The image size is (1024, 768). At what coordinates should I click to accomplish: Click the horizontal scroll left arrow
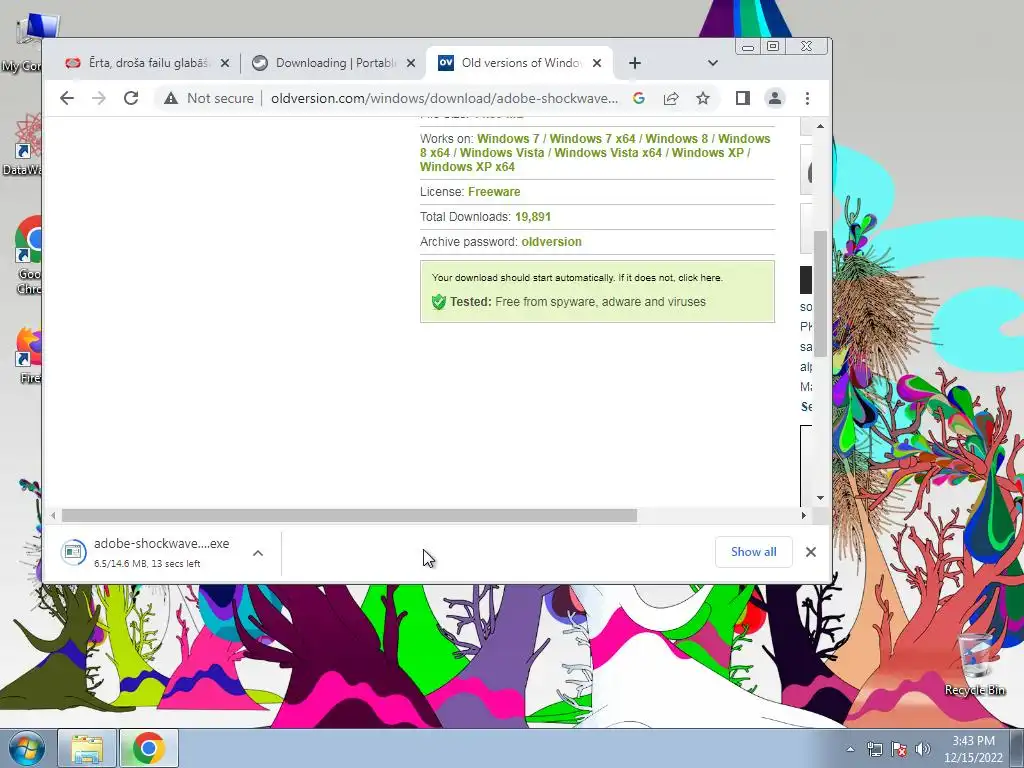(x=53, y=515)
